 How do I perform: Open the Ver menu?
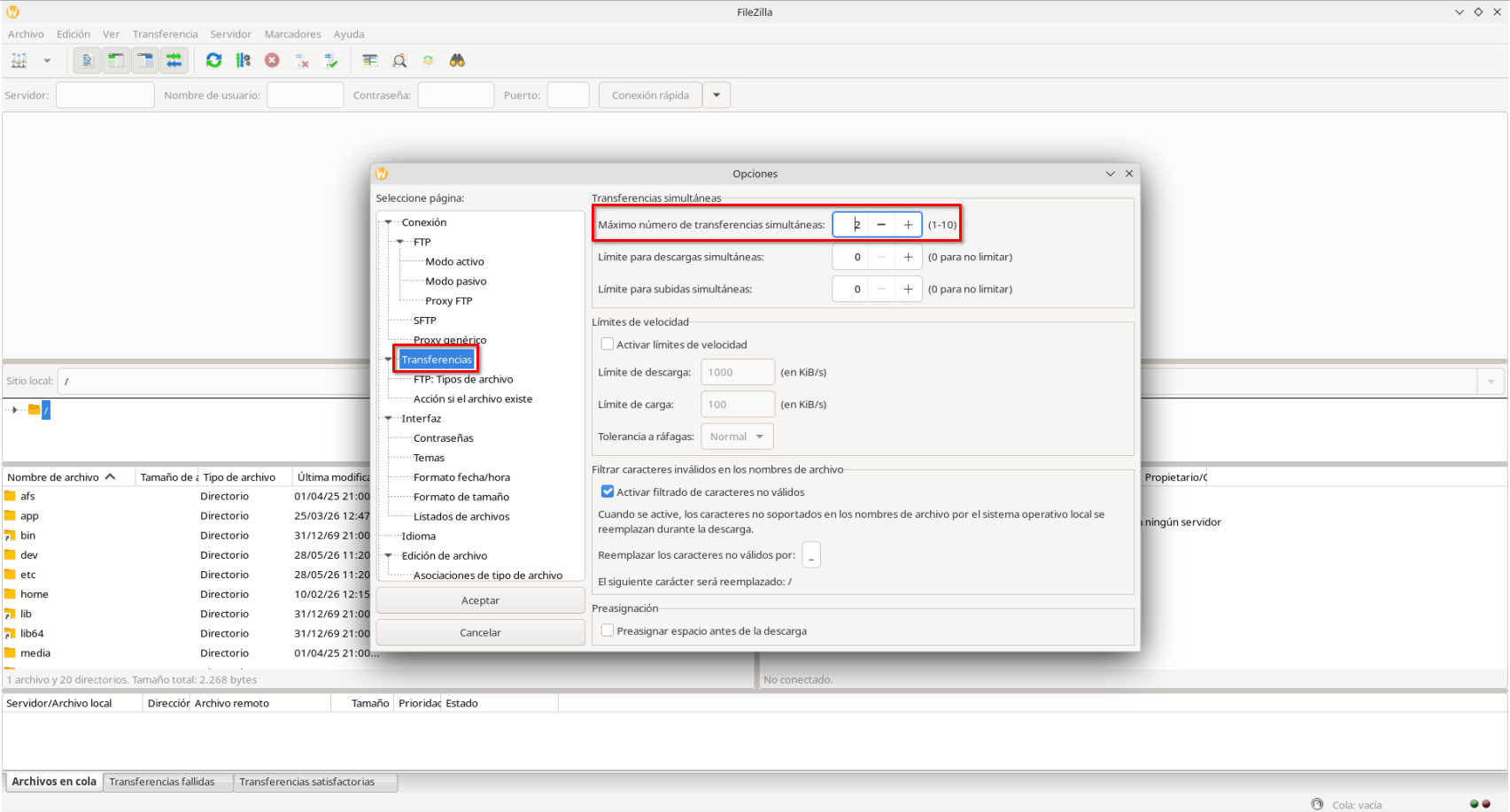tap(111, 35)
